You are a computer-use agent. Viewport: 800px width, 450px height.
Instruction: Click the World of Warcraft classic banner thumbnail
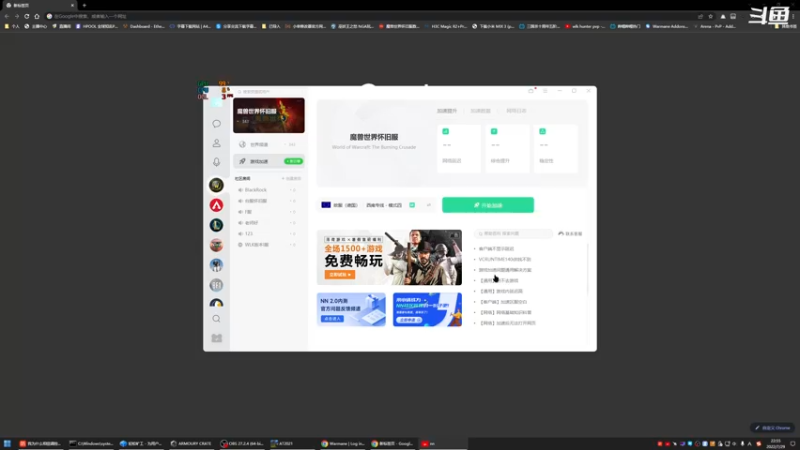tap(269, 115)
